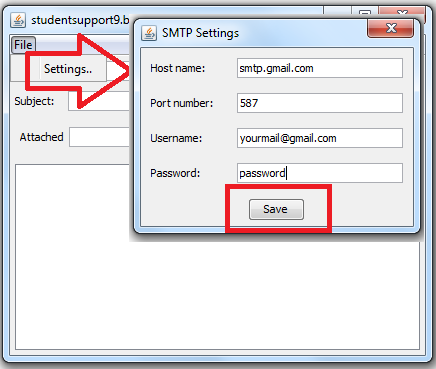
Task: Close the SMTP Settings dialog
Action: click(x=391, y=28)
